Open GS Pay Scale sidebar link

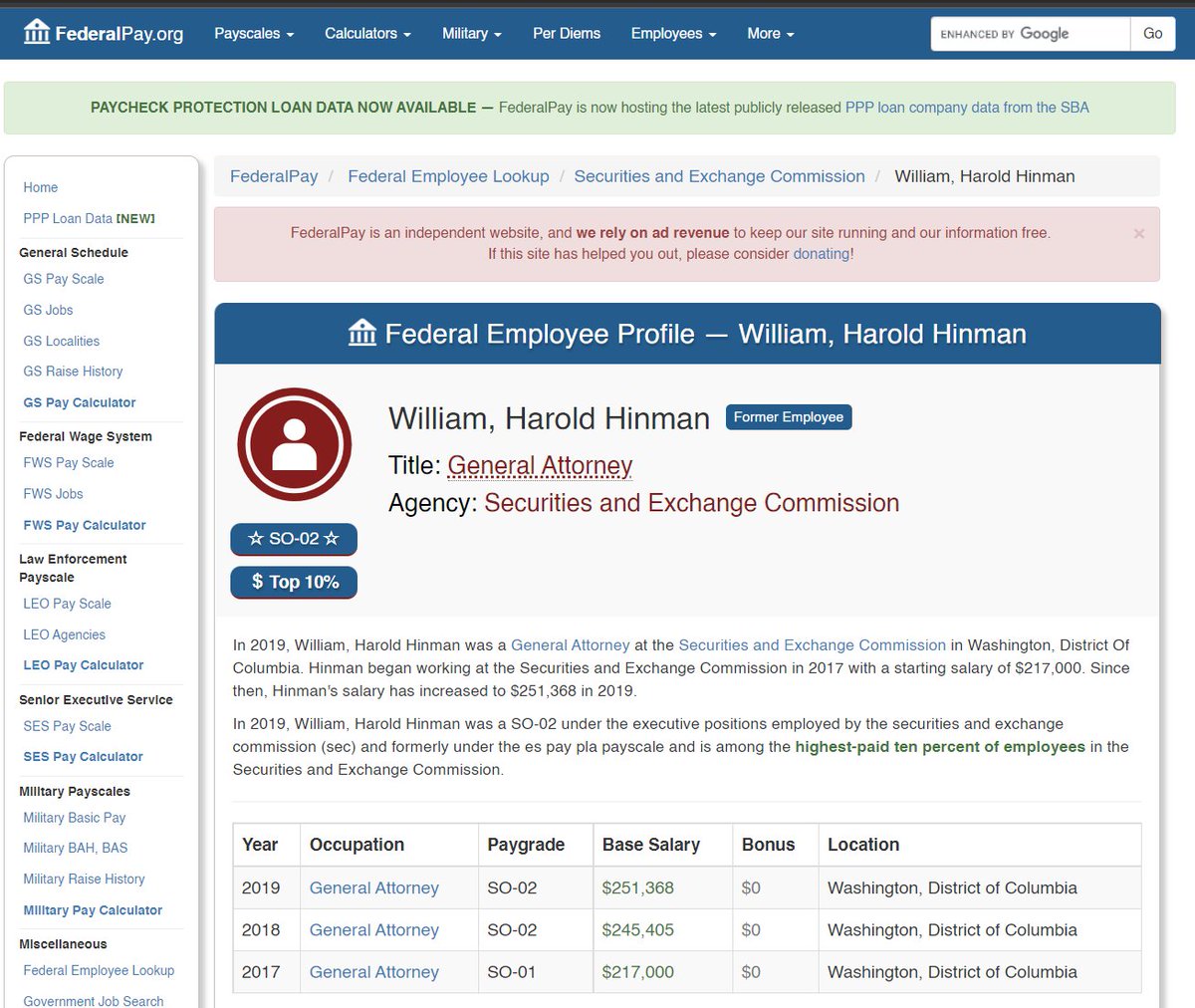coord(64,279)
